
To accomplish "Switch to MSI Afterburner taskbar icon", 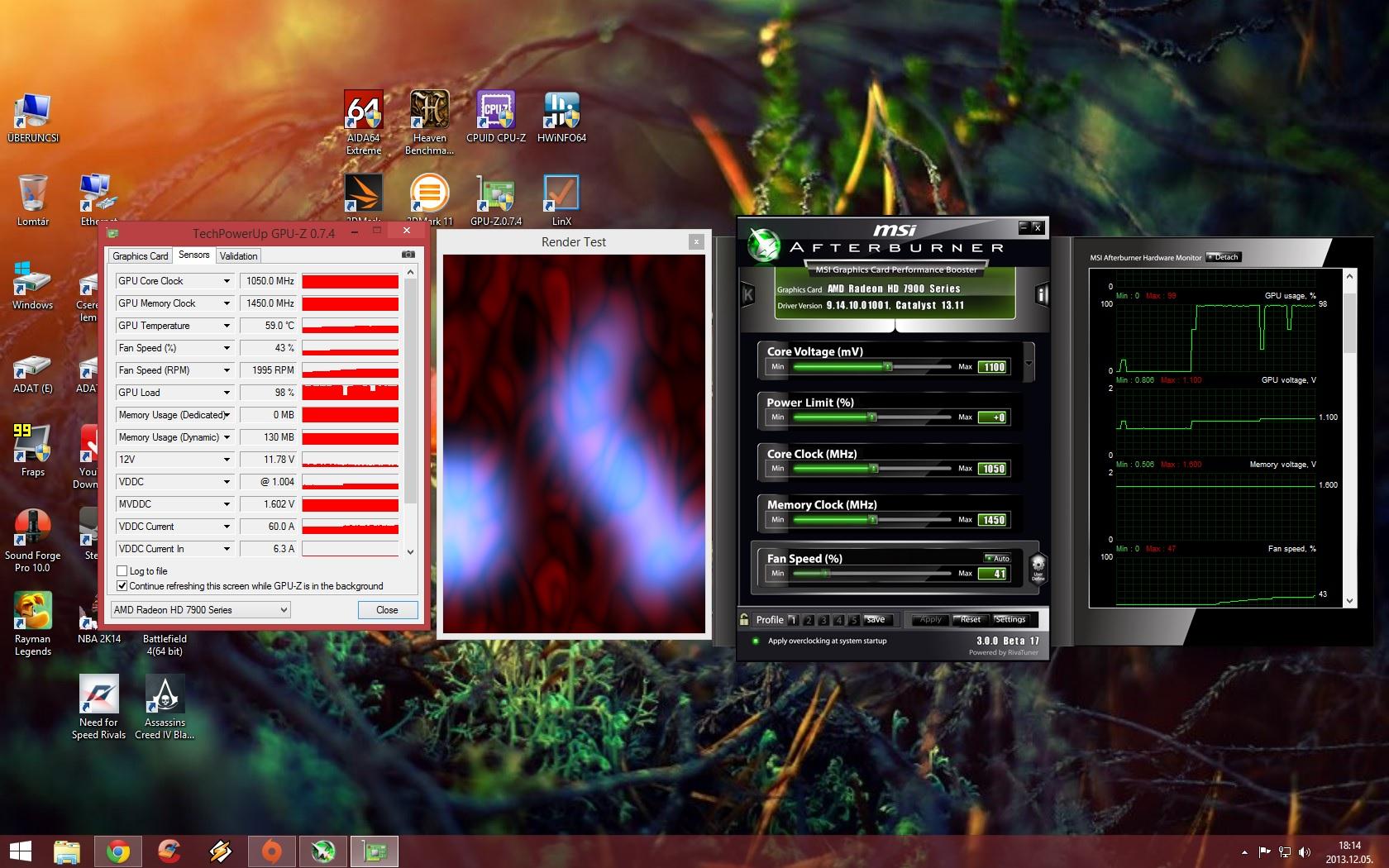I will [x=323, y=851].
